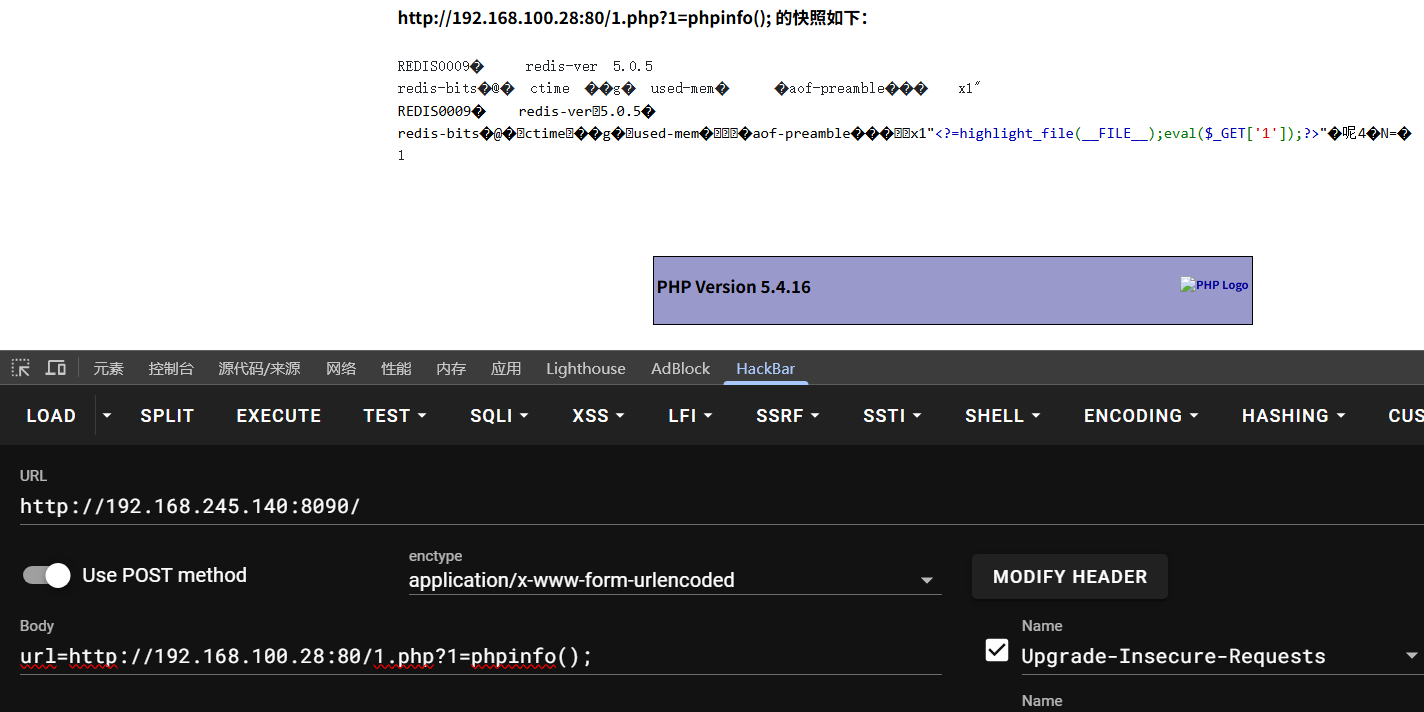Screen dimensions: 1424x712
Task: Open the ENCODING menu
Action: pos(1140,416)
